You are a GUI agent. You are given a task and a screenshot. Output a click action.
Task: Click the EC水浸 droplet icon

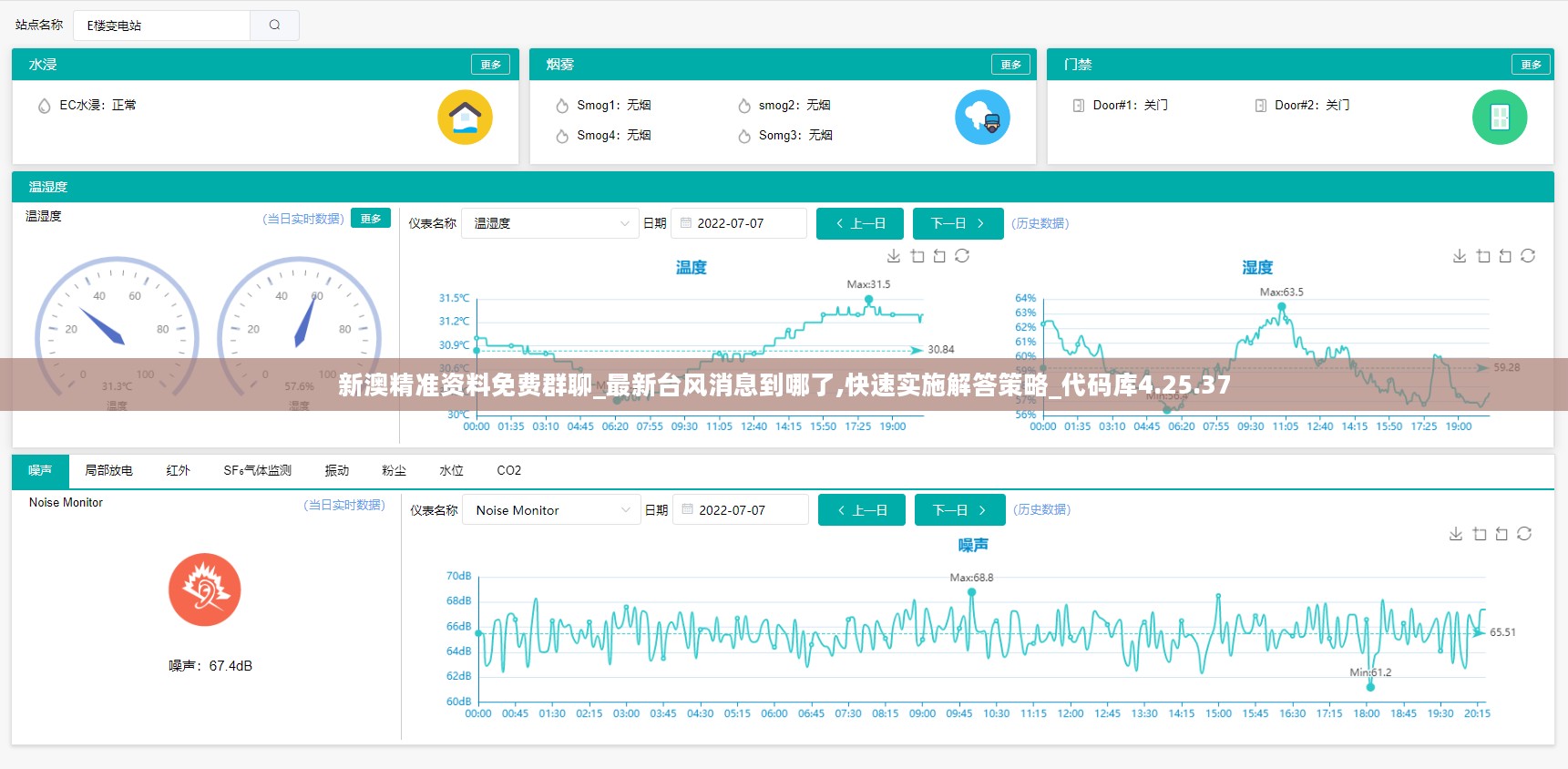click(44, 106)
